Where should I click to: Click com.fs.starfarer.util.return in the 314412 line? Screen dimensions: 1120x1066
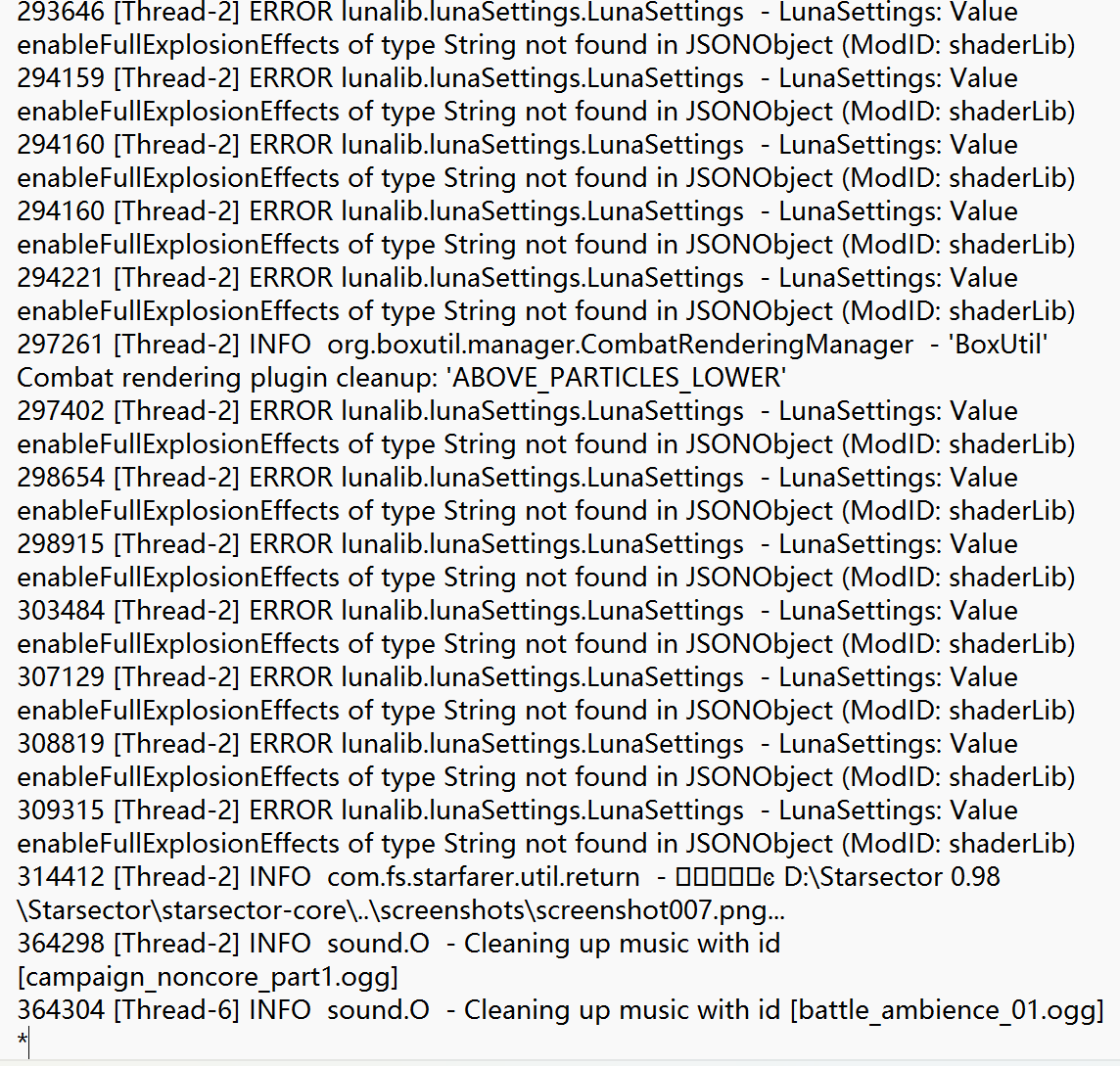[484, 877]
